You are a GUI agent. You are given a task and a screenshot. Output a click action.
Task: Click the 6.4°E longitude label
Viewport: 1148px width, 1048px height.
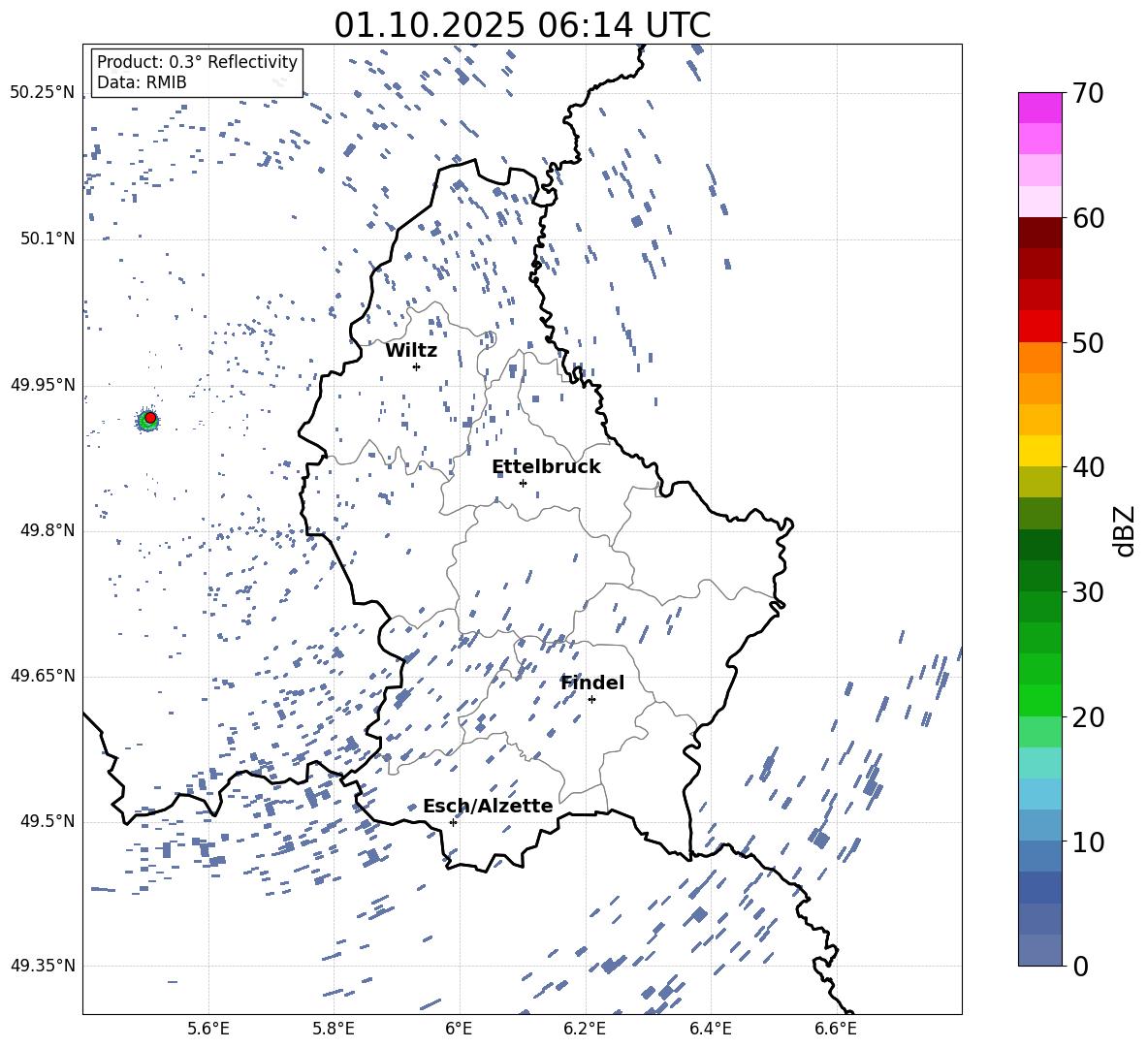[710, 1029]
